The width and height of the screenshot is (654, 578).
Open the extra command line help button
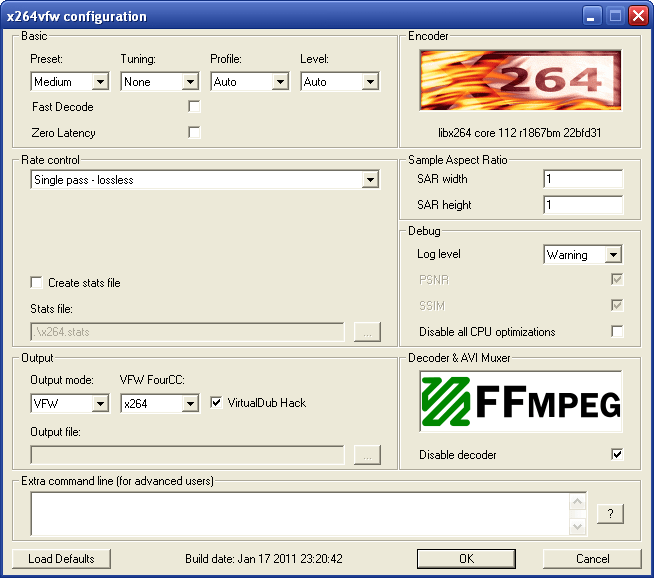pos(610,514)
